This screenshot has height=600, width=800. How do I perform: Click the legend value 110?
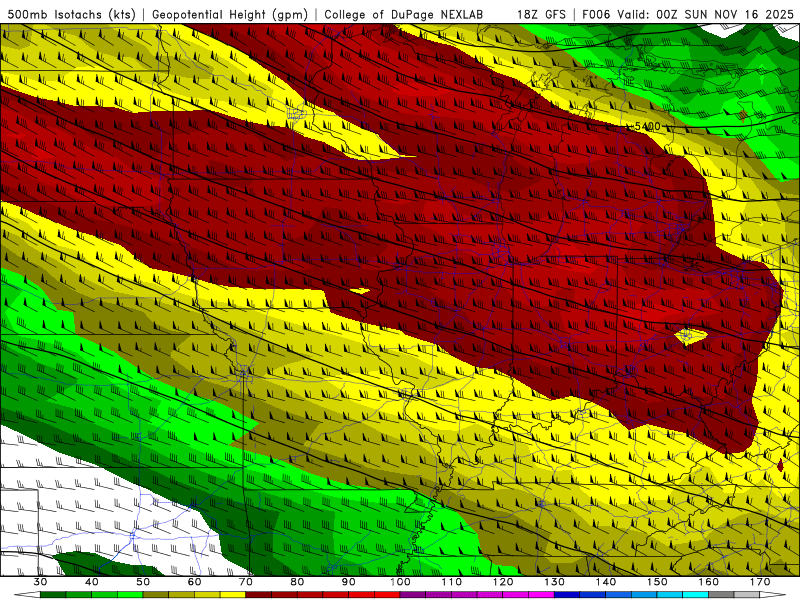pos(452,582)
